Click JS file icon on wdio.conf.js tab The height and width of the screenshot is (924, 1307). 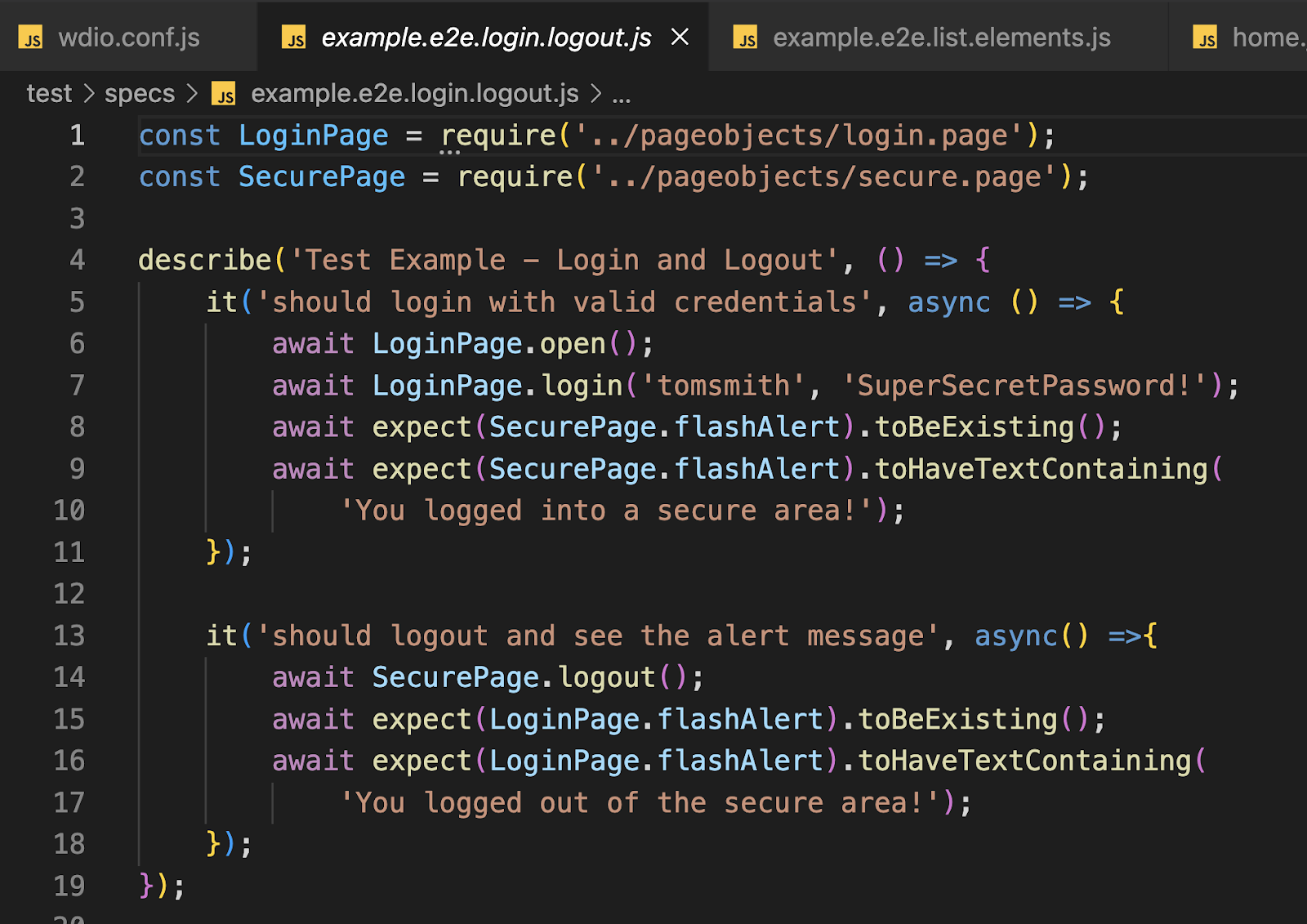click(x=31, y=38)
